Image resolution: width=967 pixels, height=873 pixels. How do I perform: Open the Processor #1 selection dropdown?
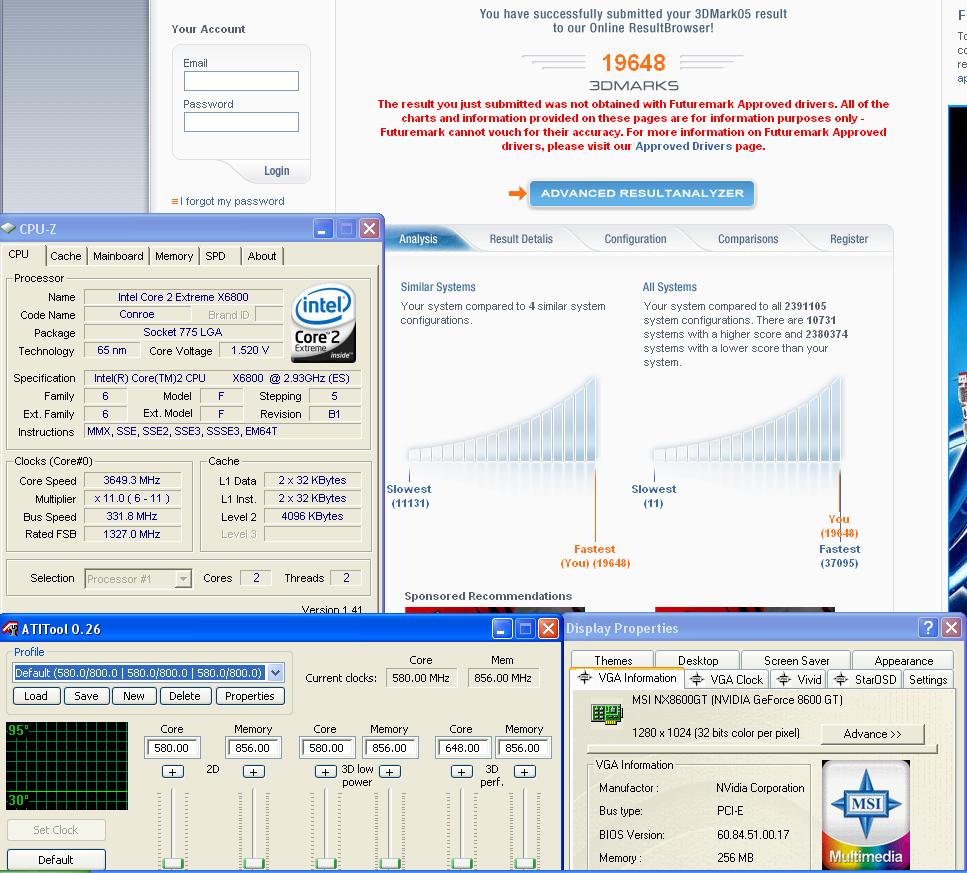[x=183, y=578]
